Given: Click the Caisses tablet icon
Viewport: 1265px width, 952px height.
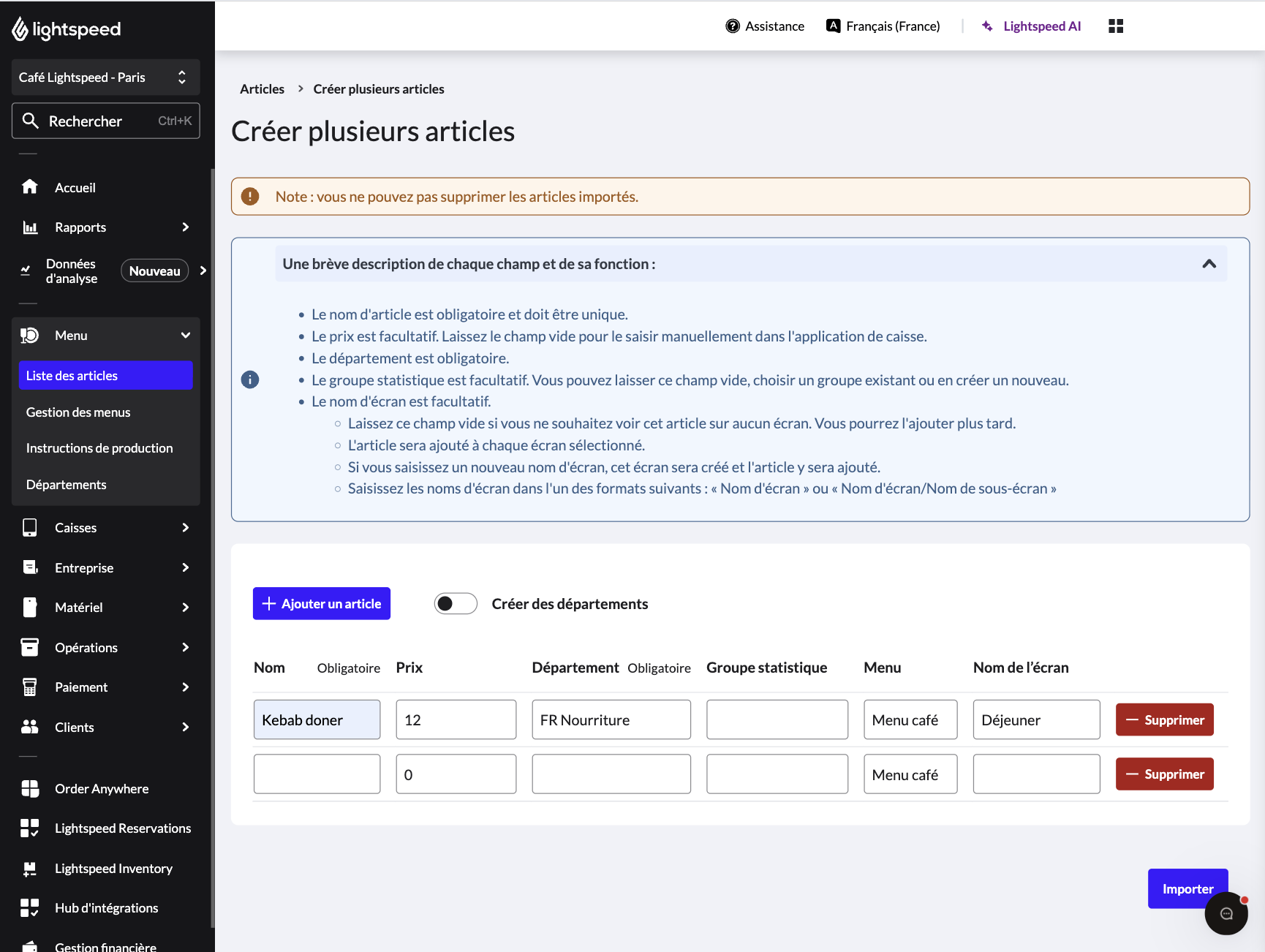Looking at the screenshot, I should 30,528.
